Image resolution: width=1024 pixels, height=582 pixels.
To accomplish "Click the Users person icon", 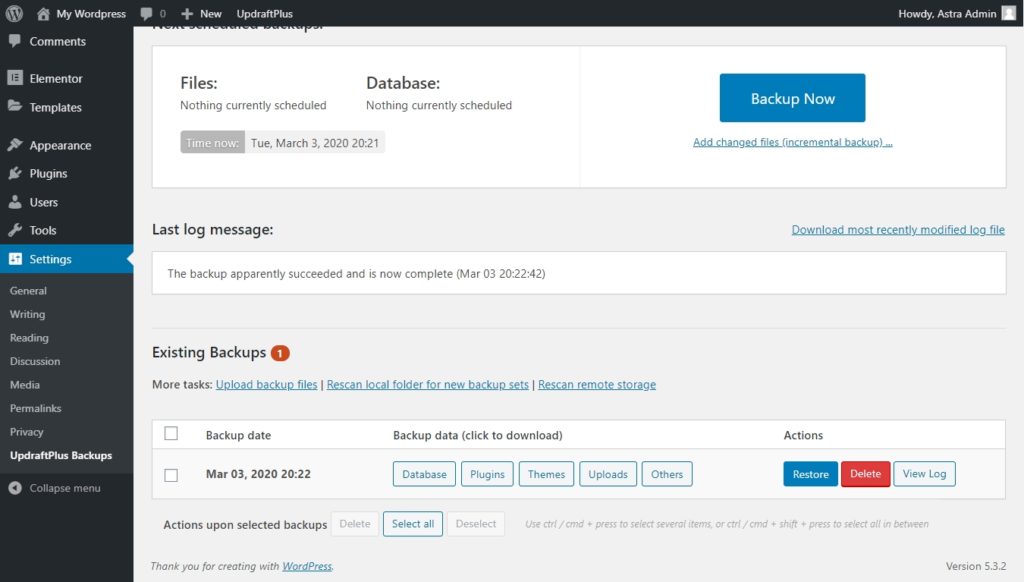I will (15, 202).
